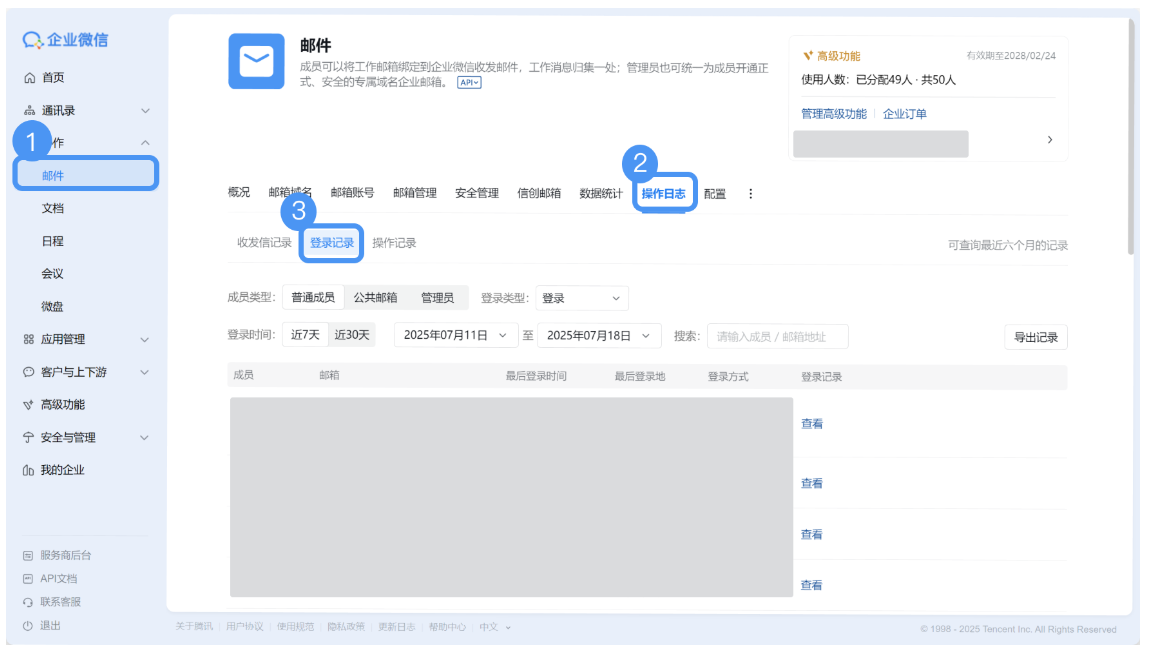
Task: Select 近30天 login time range
Action: pos(352,335)
